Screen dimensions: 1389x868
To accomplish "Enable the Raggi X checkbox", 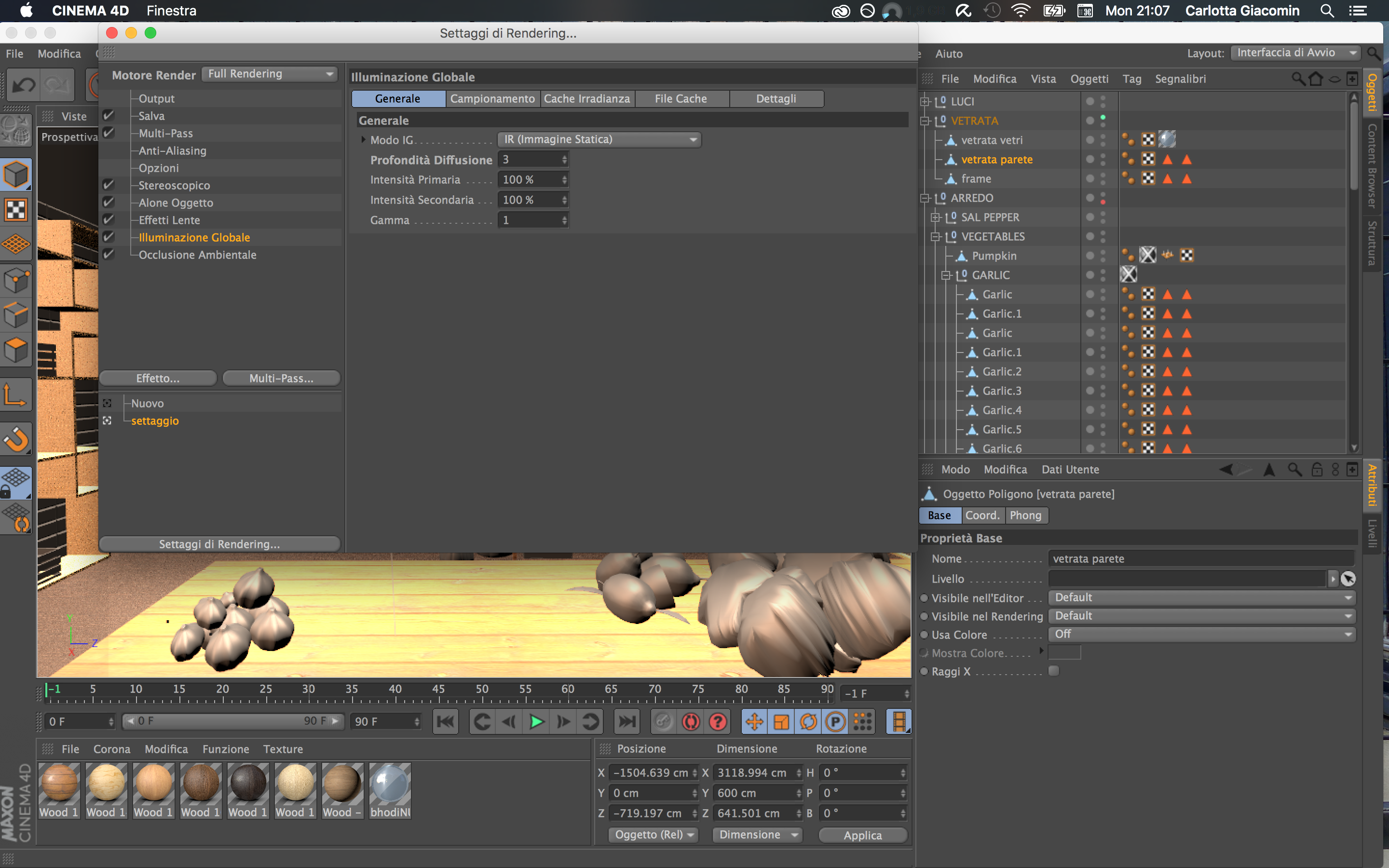I will click(x=1054, y=671).
